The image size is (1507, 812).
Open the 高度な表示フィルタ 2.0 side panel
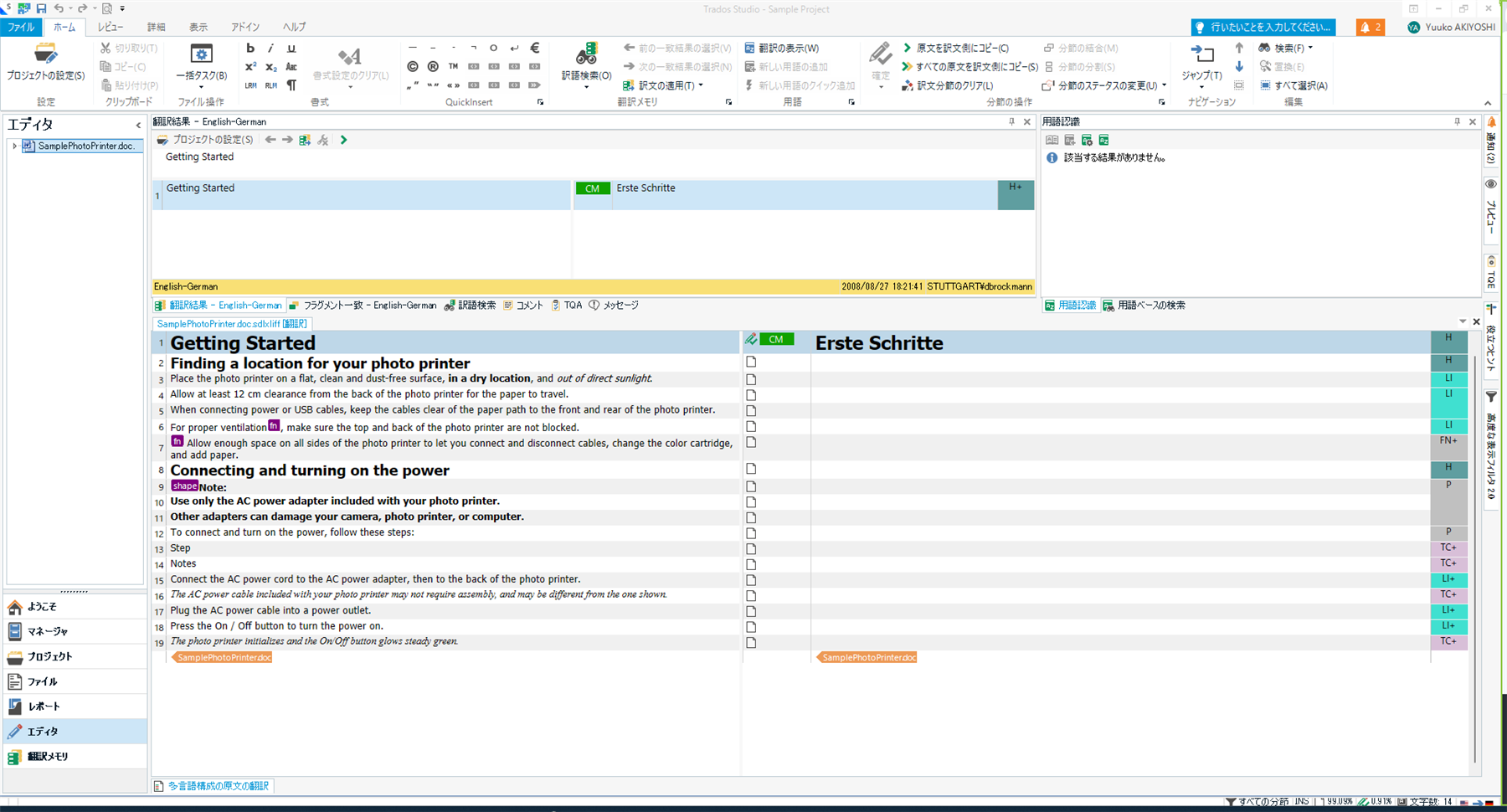pyautogui.click(x=1491, y=448)
